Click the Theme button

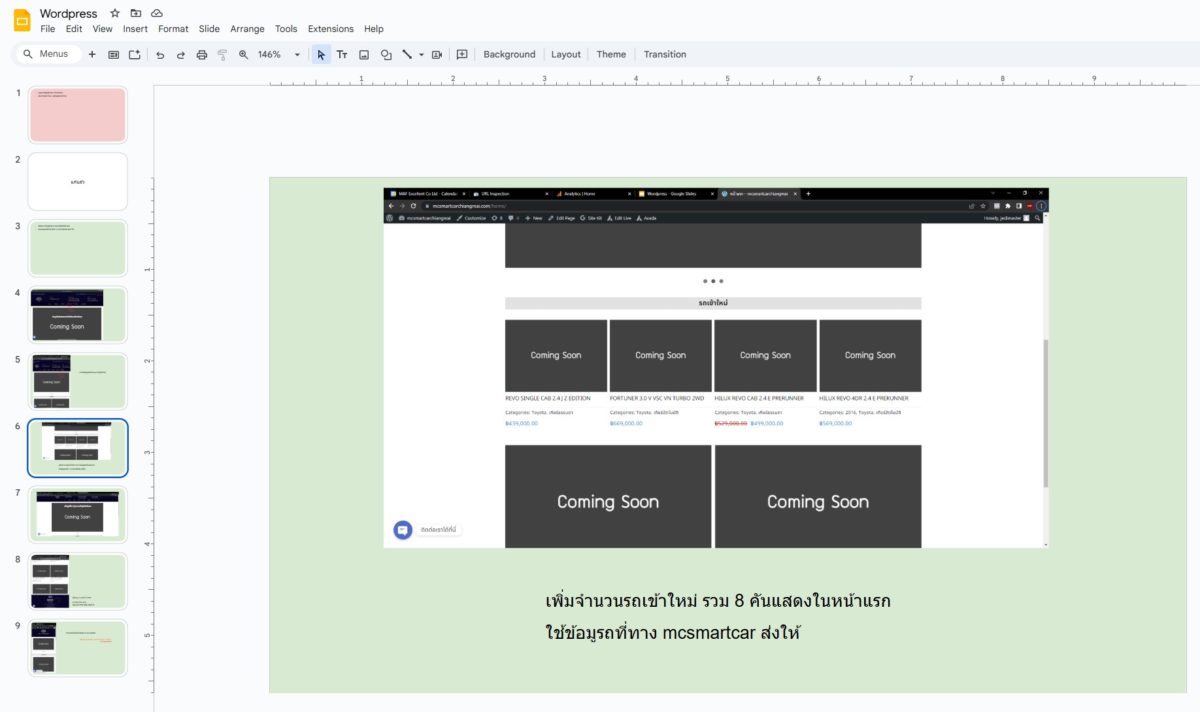point(611,55)
